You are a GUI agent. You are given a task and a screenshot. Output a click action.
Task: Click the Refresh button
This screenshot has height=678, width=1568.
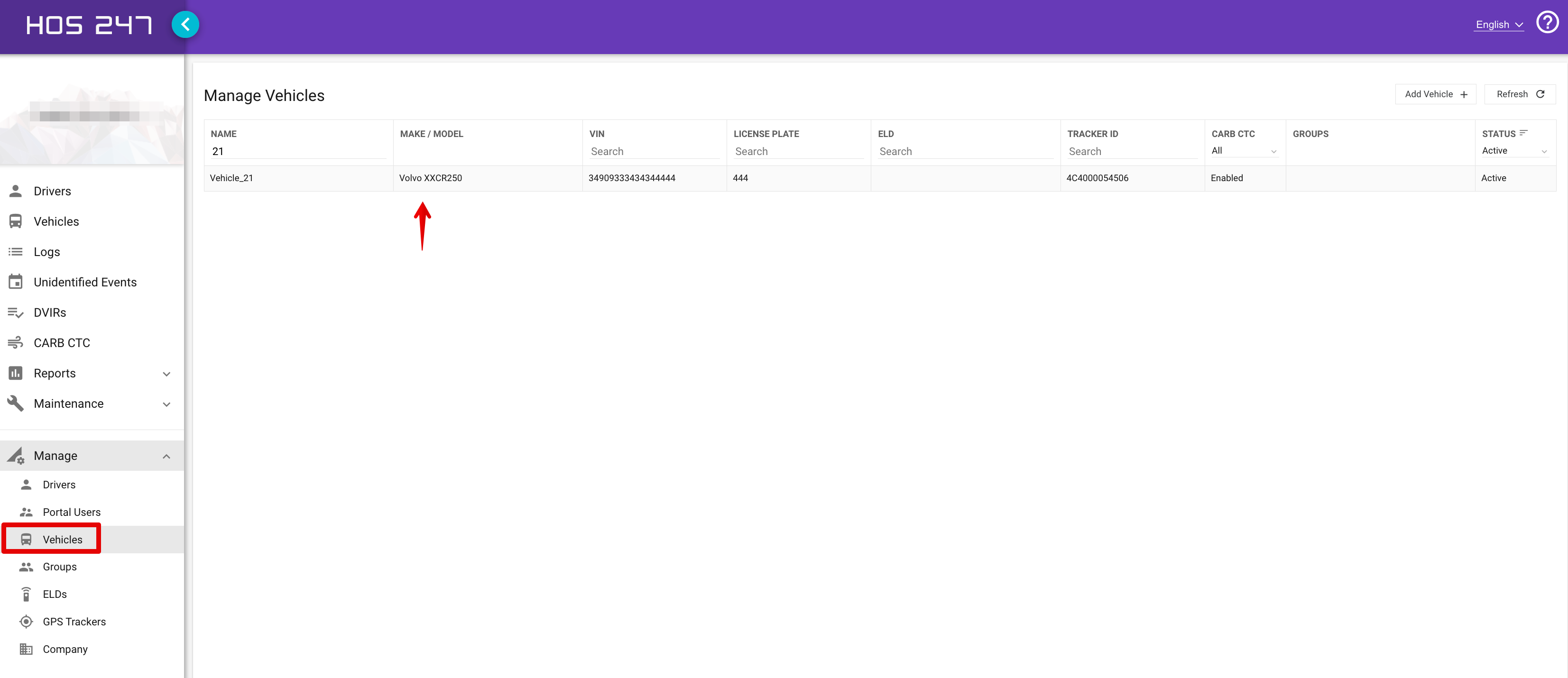tap(1520, 94)
